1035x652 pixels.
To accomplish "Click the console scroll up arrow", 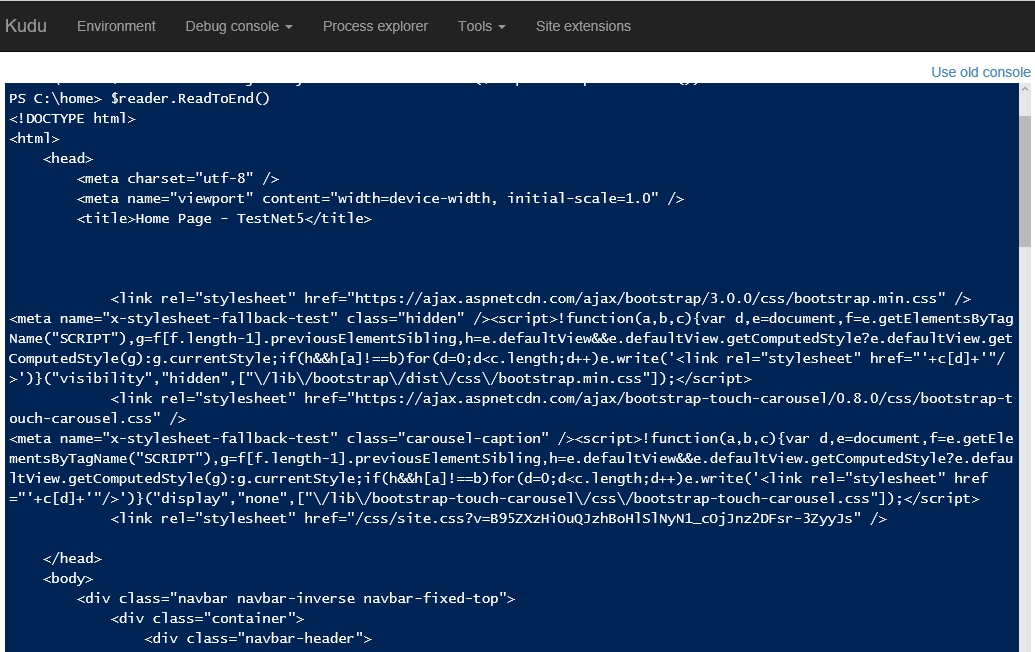I will tap(1024, 90).
